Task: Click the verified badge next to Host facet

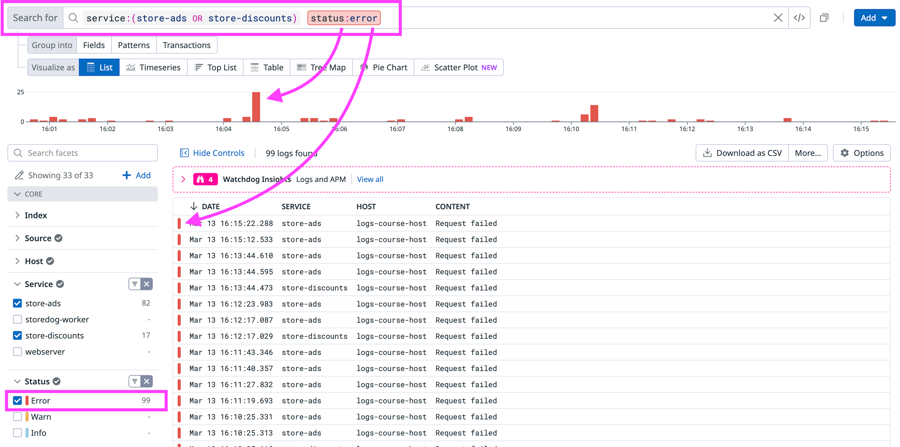Action: pyautogui.click(x=50, y=261)
